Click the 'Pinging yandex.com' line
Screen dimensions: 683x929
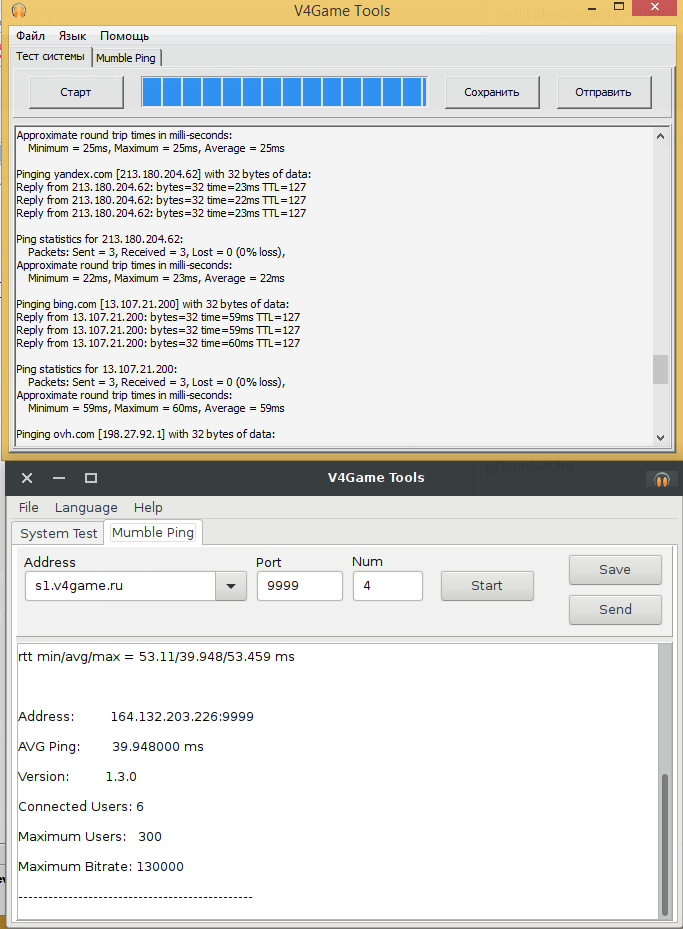click(163, 174)
